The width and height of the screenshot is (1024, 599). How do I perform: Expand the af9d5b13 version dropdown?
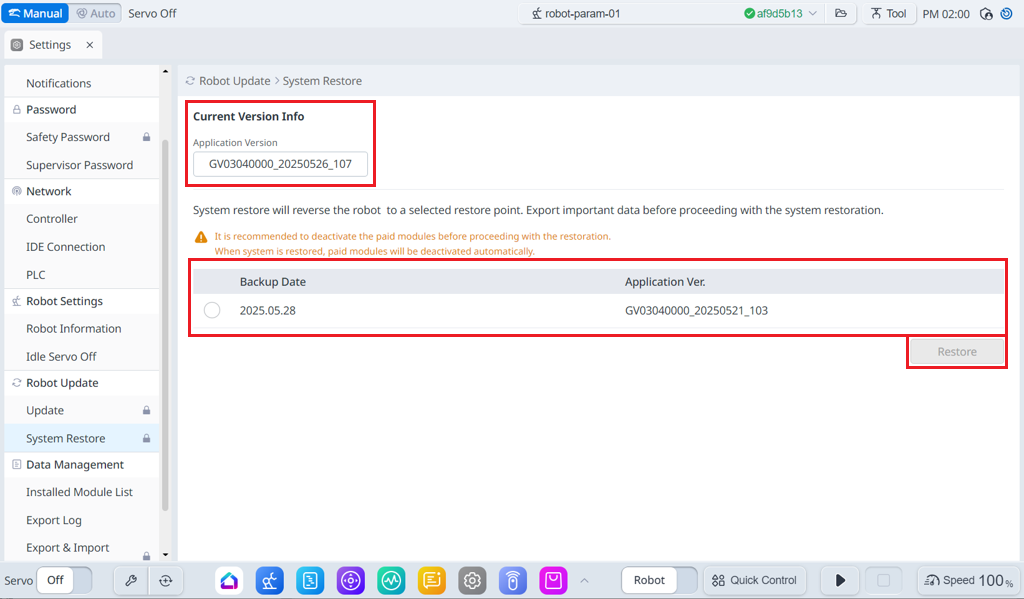click(812, 14)
